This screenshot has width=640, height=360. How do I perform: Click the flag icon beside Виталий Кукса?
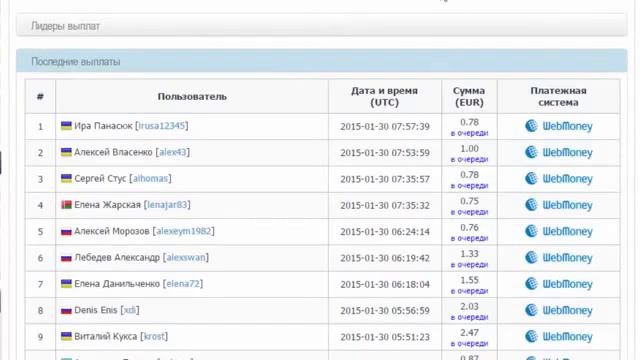(x=66, y=336)
